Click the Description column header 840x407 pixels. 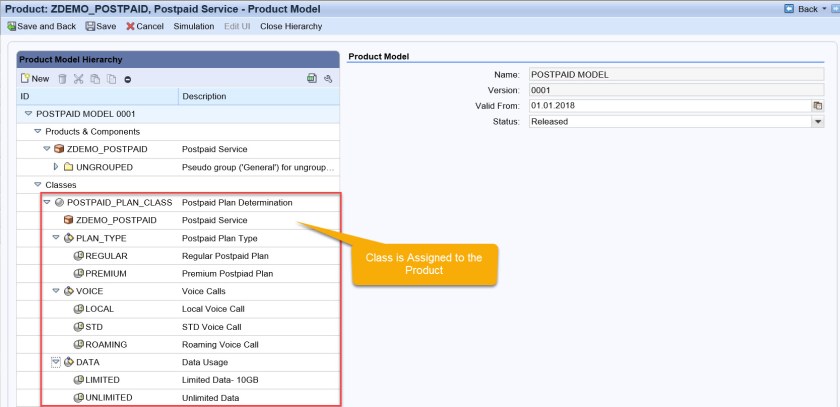[259, 96]
